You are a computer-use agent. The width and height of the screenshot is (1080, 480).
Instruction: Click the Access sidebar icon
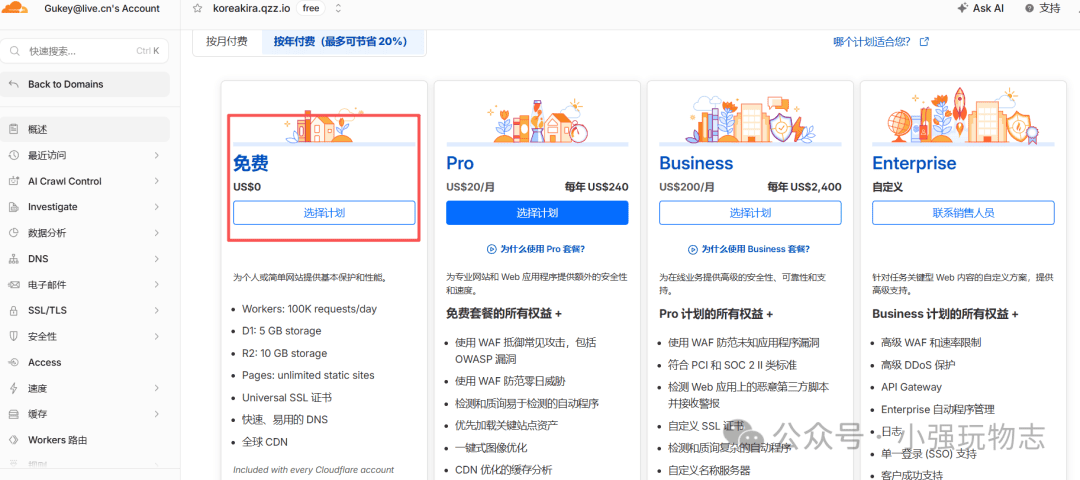14,362
